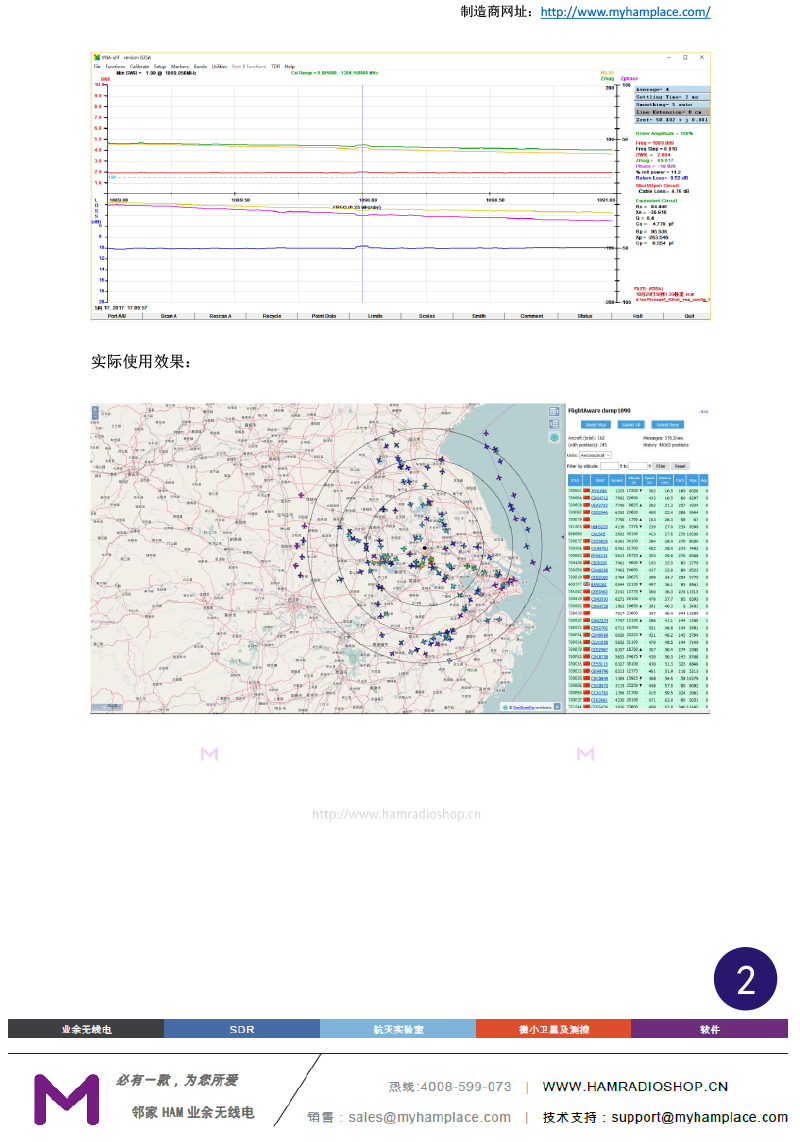Click the black receiver dot on map

coord(425,548)
